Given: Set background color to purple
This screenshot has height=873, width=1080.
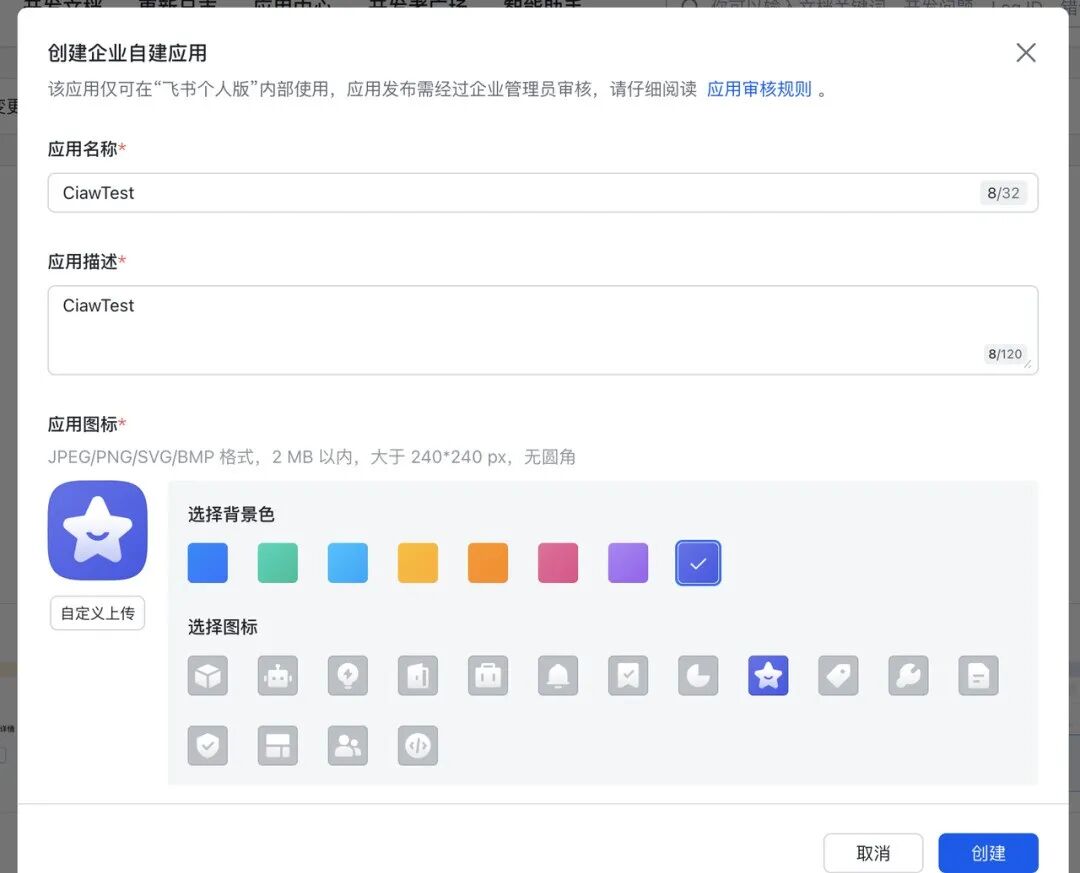Looking at the screenshot, I should (628, 563).
